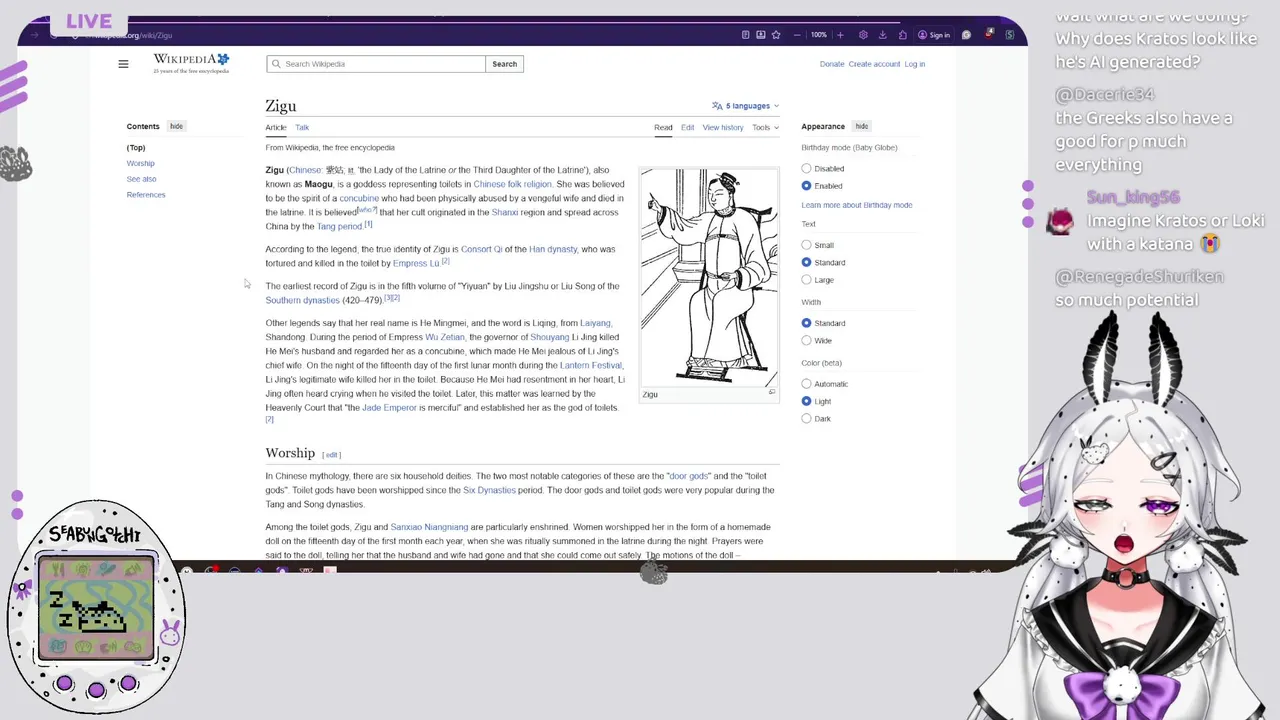Hide the Contents sidebar

point(176,126)
